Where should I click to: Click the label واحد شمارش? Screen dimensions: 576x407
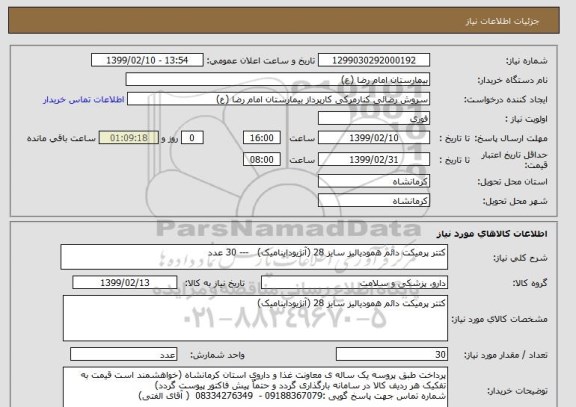217,355
